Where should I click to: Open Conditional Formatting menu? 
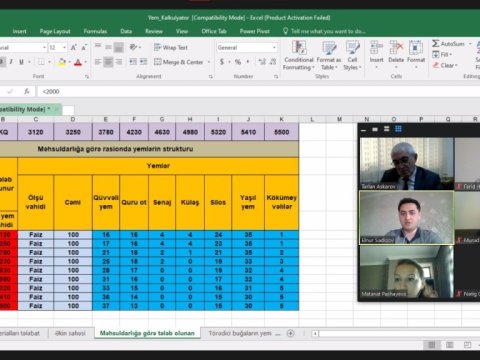(x=299, y=55)
